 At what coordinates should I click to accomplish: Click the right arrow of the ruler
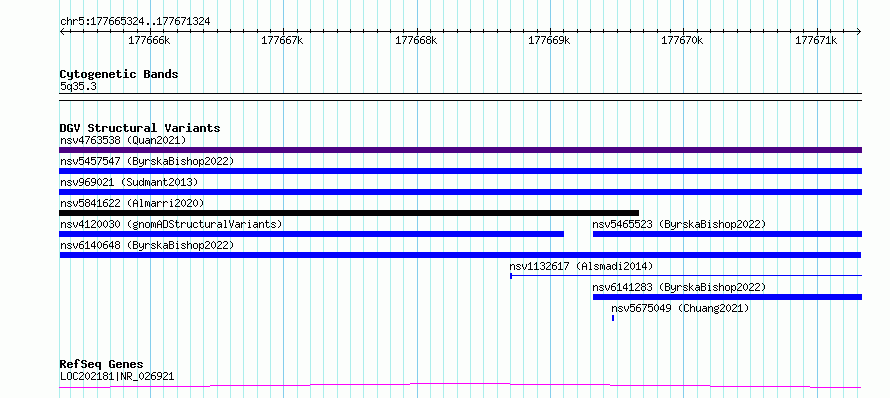coord(859,31)
